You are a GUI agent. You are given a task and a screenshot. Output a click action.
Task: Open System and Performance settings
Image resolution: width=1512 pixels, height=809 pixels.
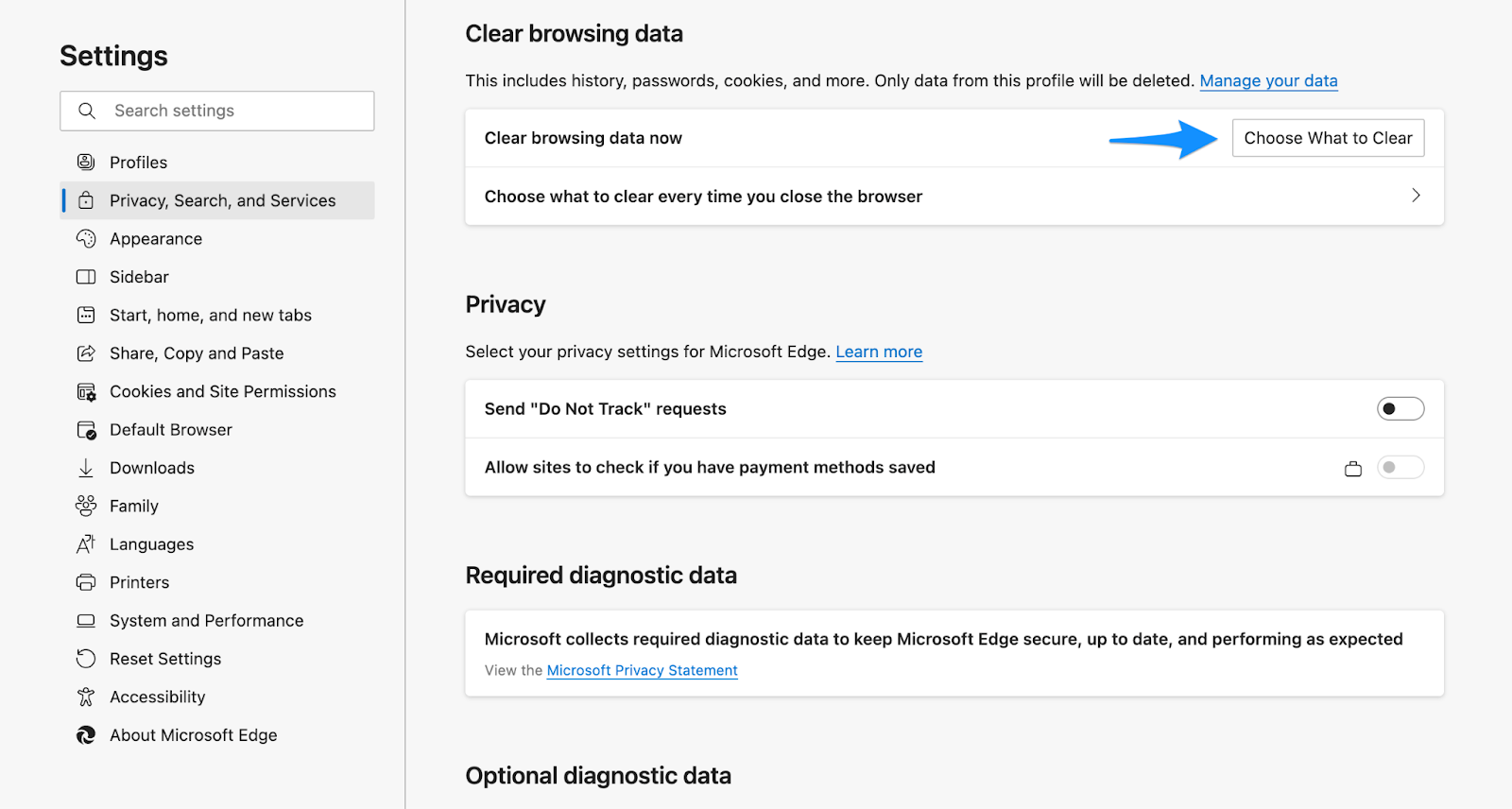(217, 621)
